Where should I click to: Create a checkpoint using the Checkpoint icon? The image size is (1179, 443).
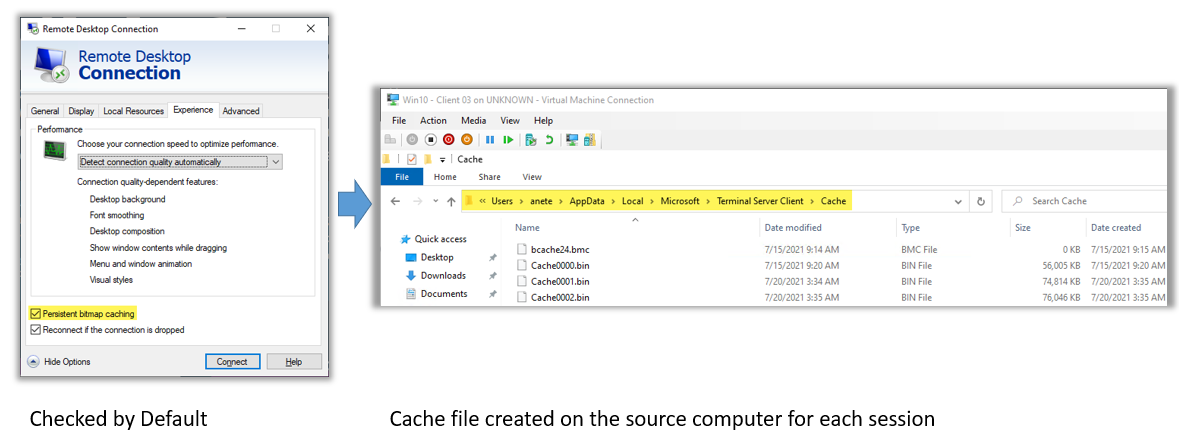coord(531,139)
